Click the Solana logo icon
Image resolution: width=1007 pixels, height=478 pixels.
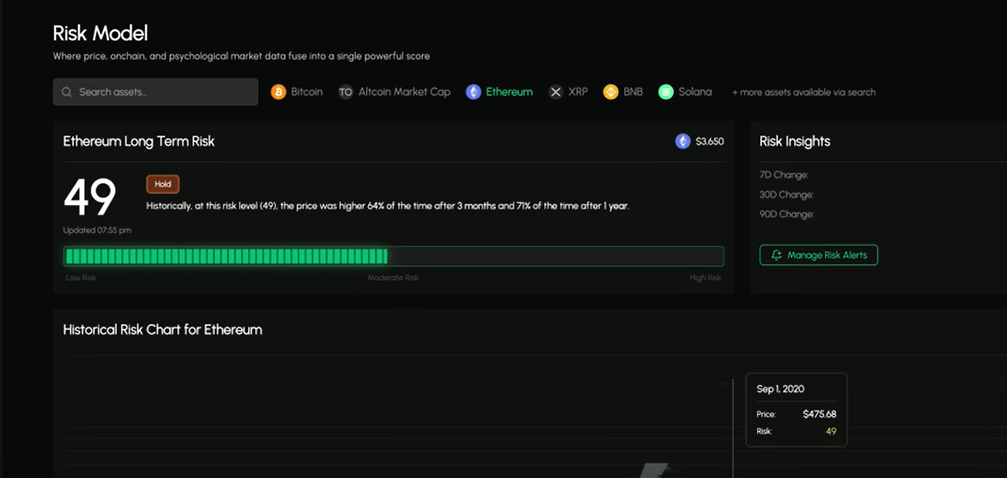pyautogui.click(x=666, y=92)
